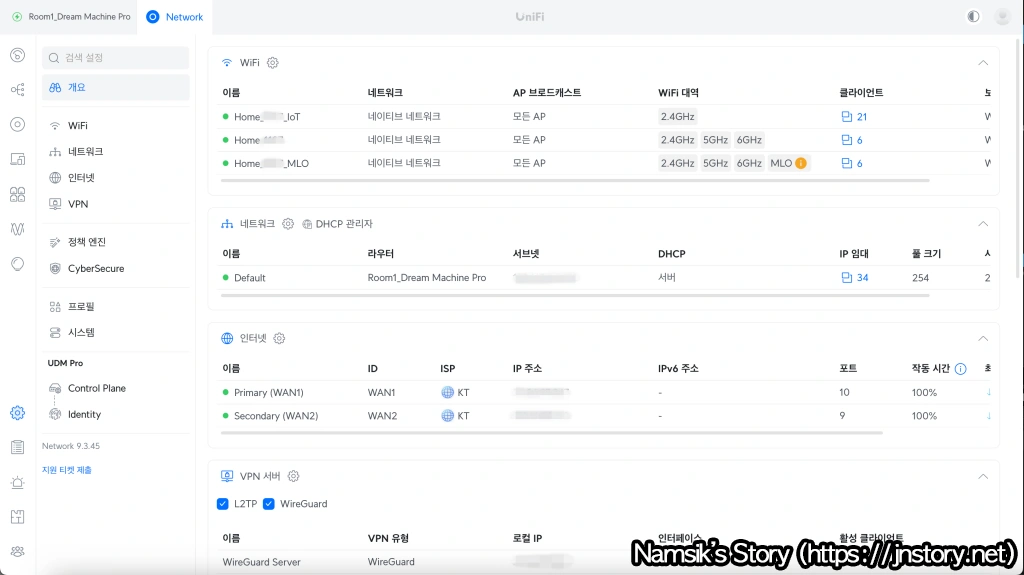Collapse the WiFi section

click(982, 63)
